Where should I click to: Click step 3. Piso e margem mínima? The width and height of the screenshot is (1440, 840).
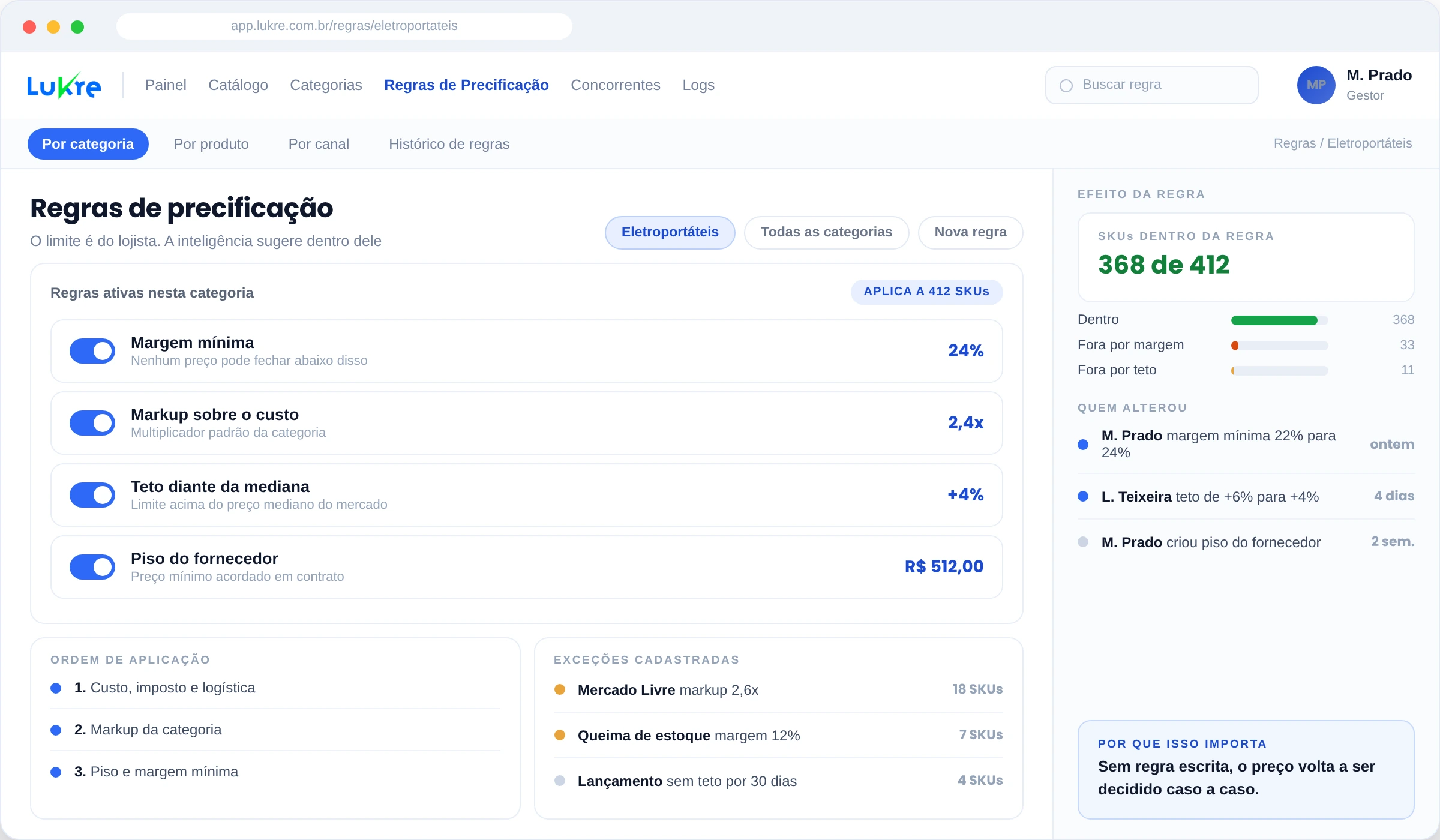[275, 772]
